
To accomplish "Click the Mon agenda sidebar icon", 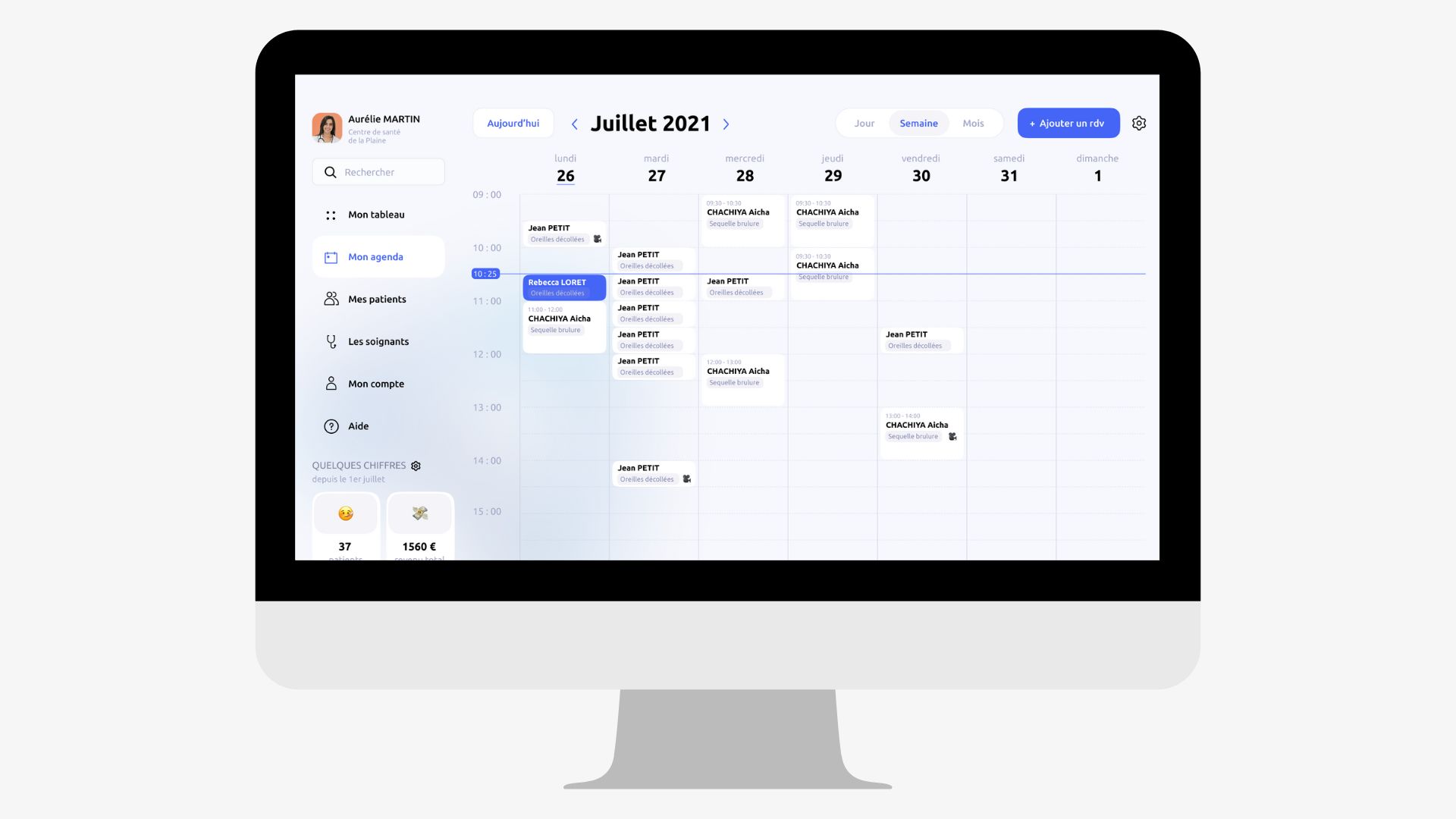I will tap(330, 257).
